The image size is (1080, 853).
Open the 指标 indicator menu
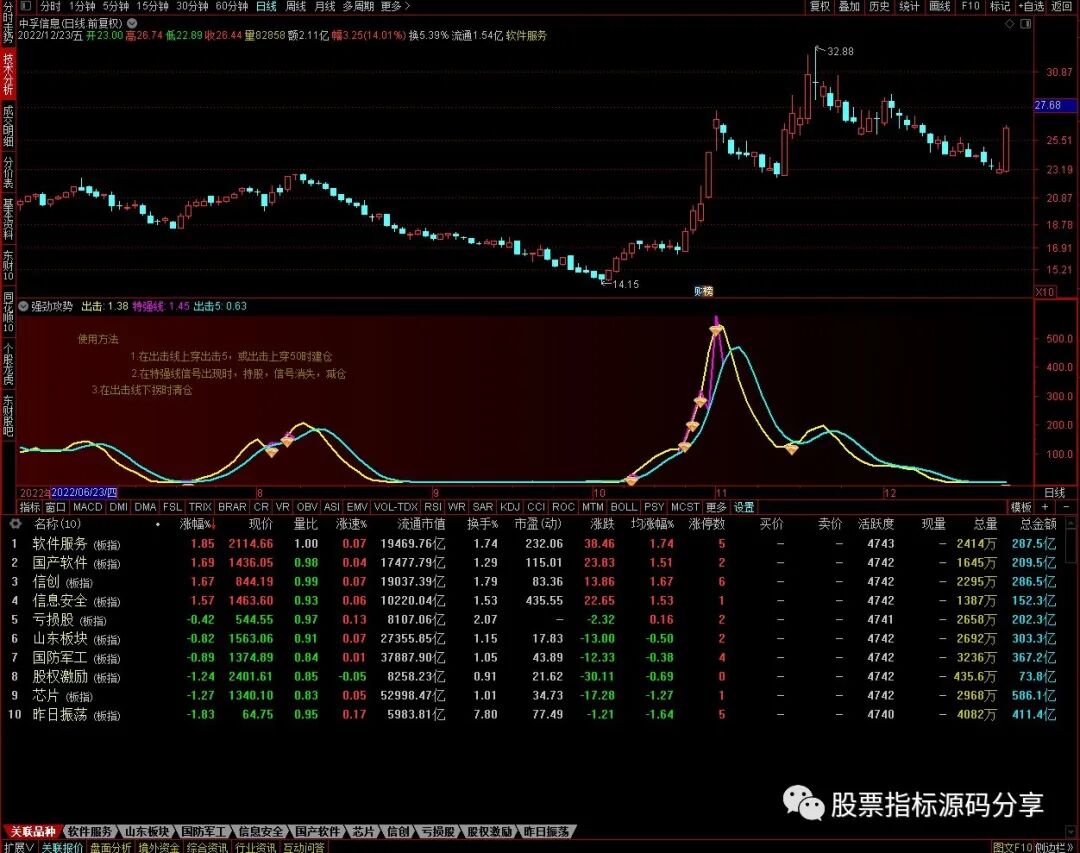[x=30, y=507]
